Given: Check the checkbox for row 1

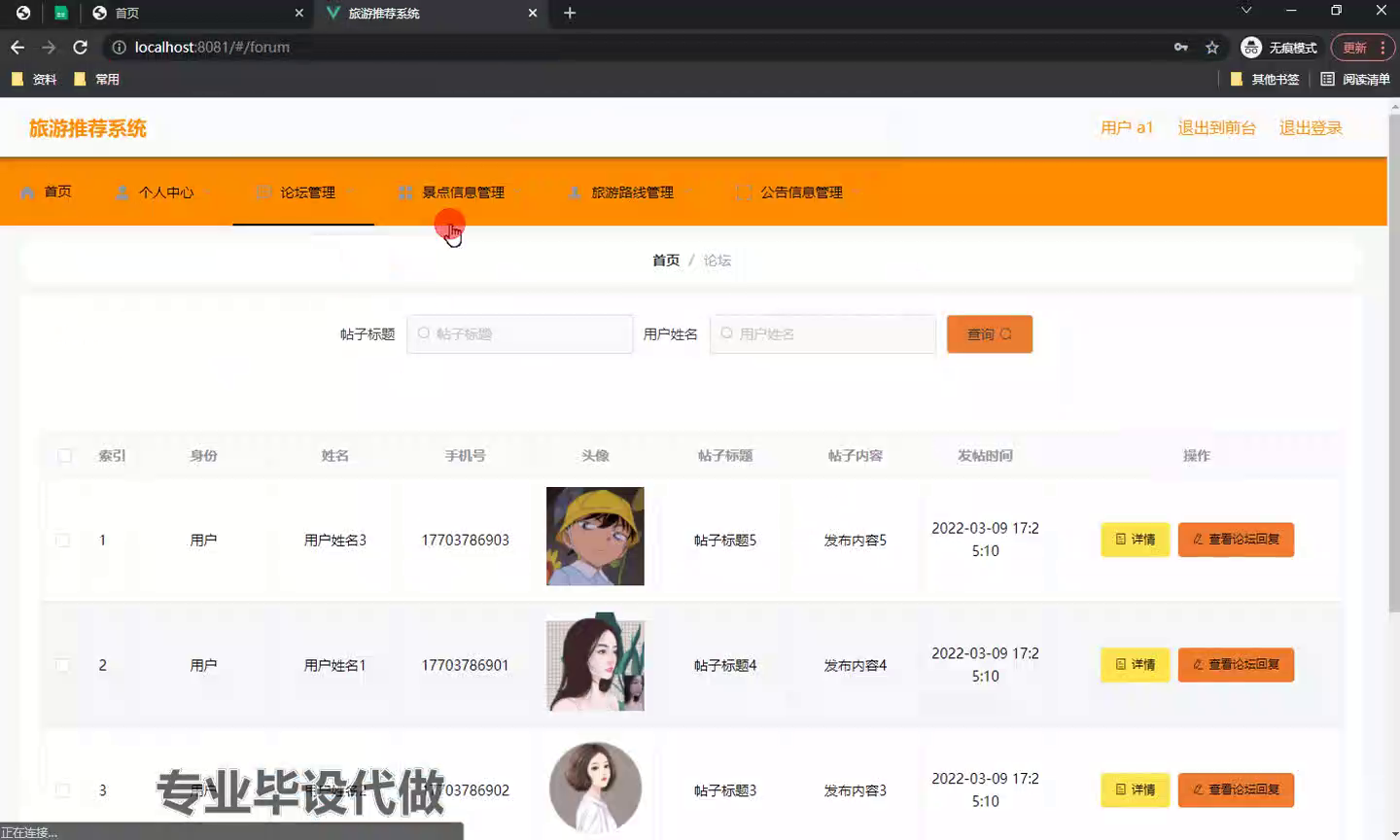Looking at the screenshot, I should point(63,540).
